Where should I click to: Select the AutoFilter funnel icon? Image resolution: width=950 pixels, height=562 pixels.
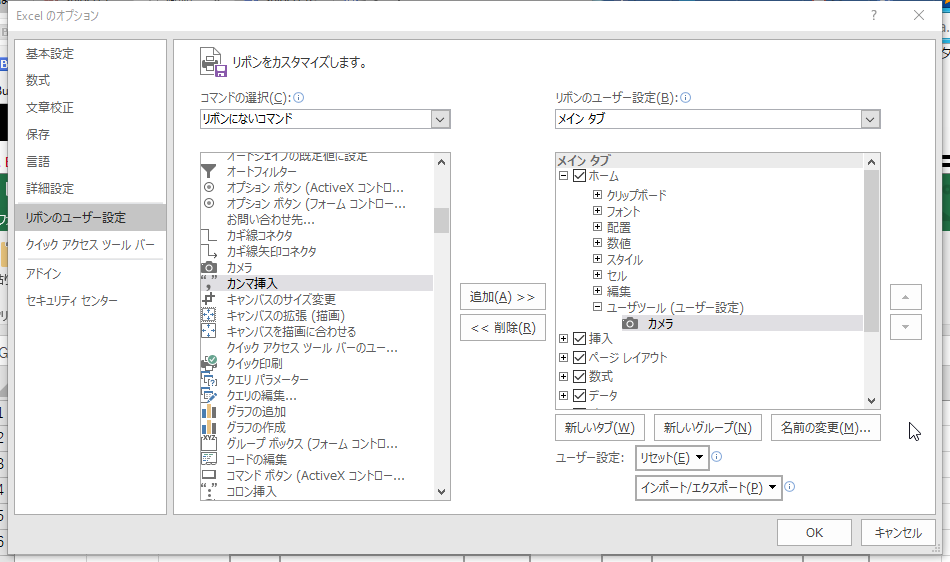click(208, 172)
